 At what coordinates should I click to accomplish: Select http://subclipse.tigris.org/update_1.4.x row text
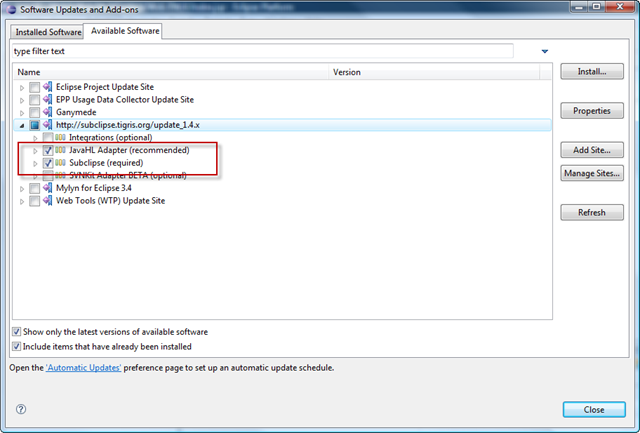(128, 125)
